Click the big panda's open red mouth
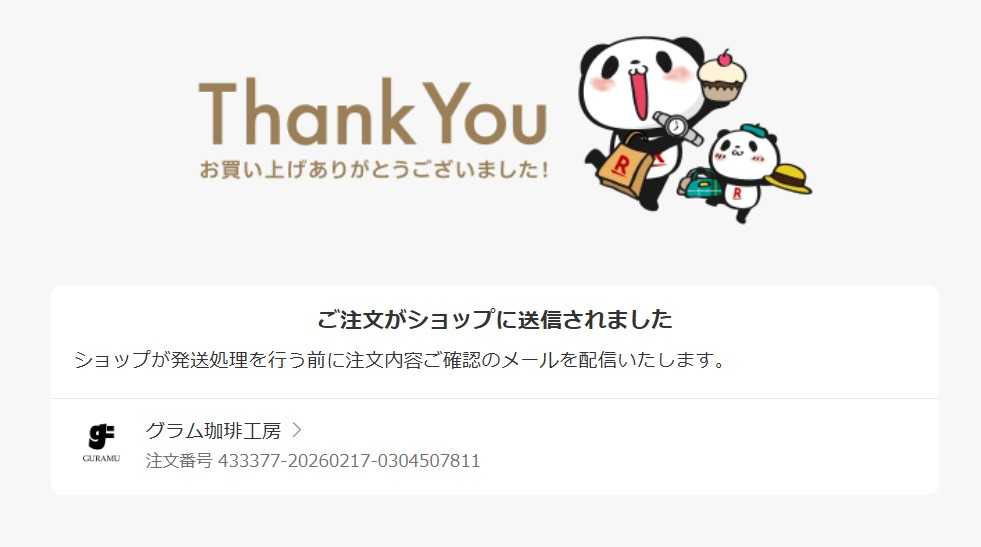This screenshot has height=547, width=981. pos(640,93)
